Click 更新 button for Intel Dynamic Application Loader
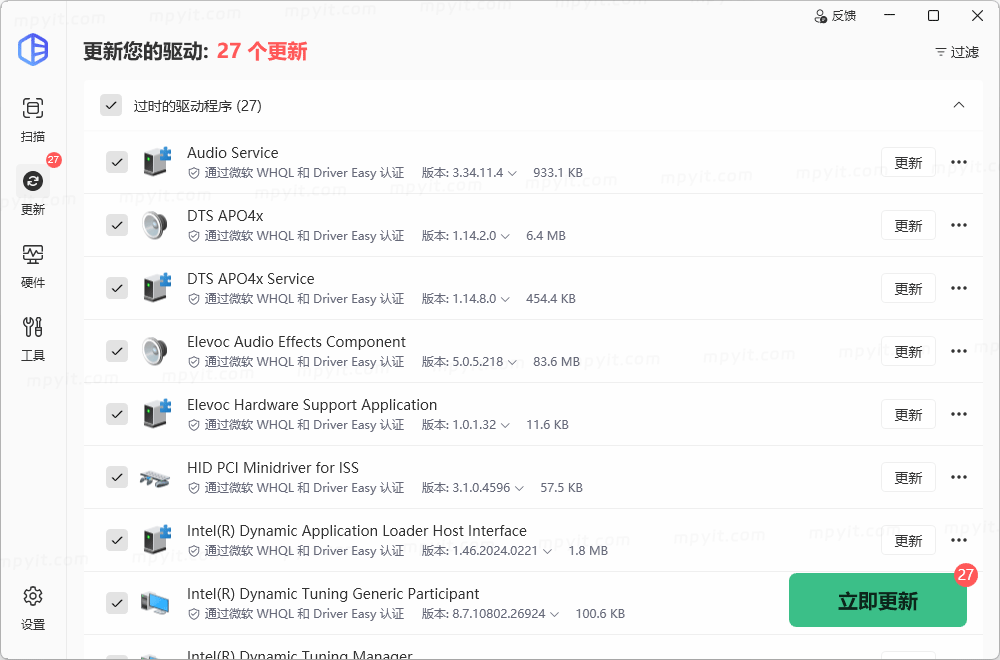1000x660 pixels. pyautogui.click(x=908, y=541)
